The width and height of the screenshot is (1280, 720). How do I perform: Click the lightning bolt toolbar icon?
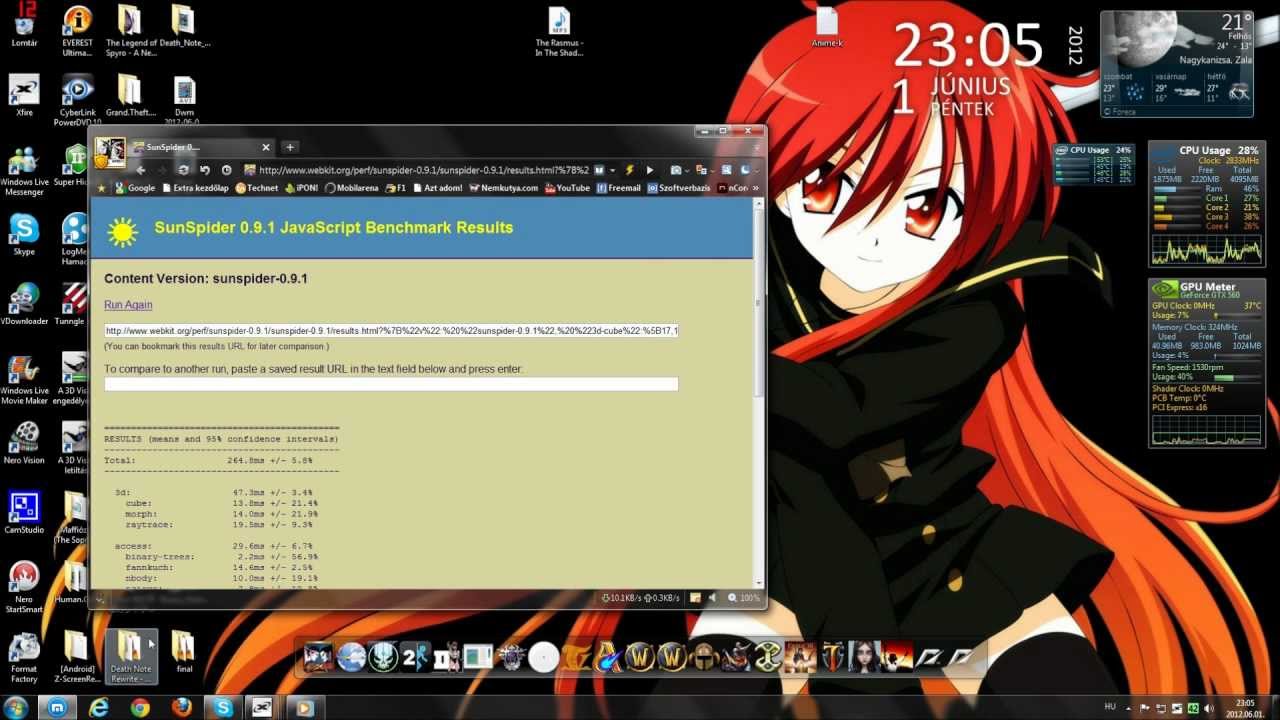coord(629,170)
